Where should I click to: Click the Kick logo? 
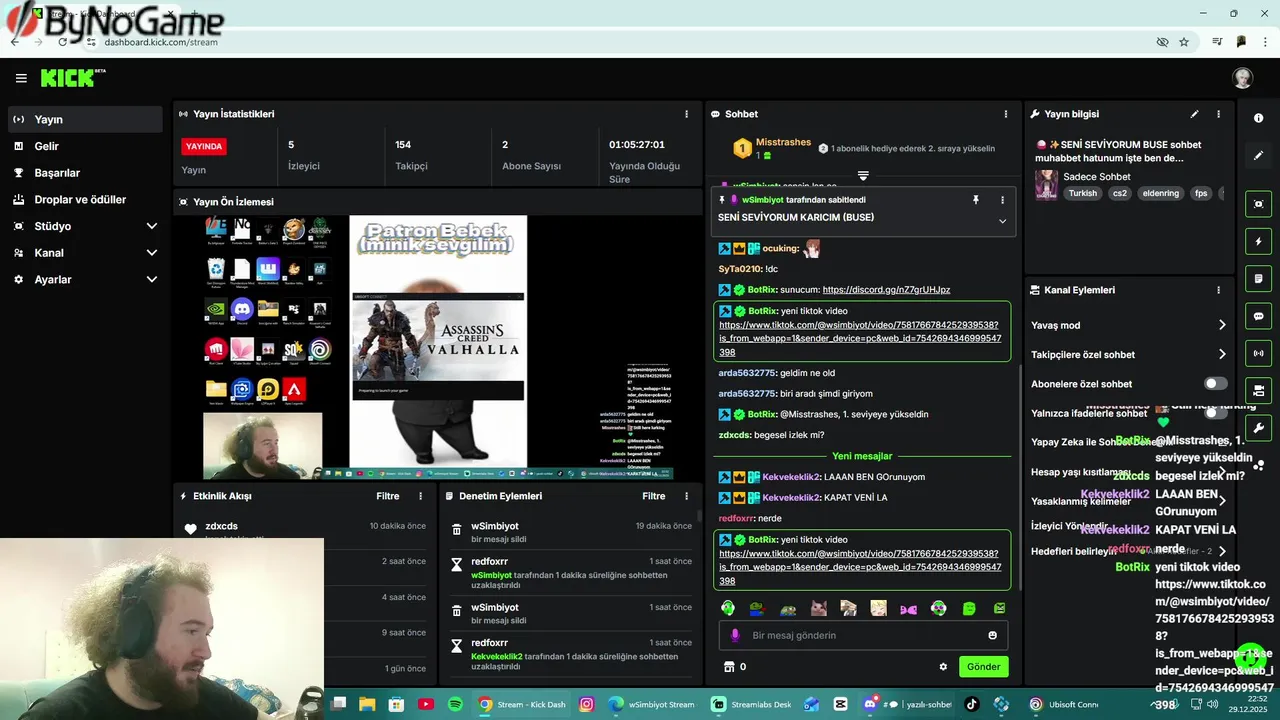tap(68, 78)
